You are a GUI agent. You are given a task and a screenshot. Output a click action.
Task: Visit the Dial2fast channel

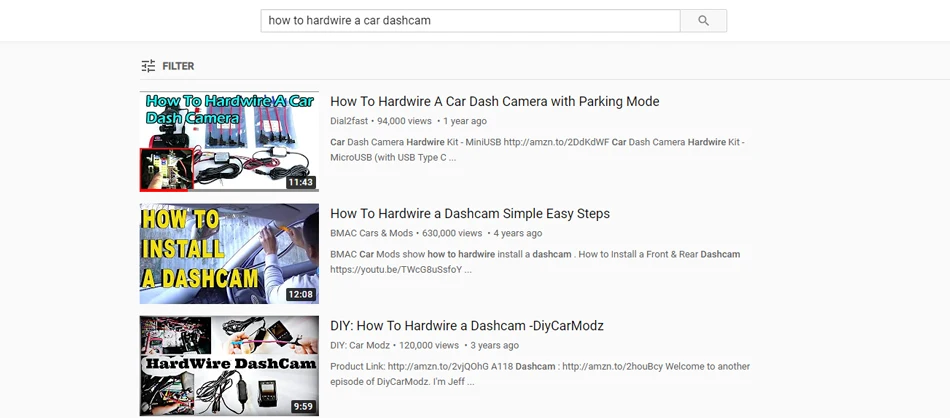coord(349,121)
